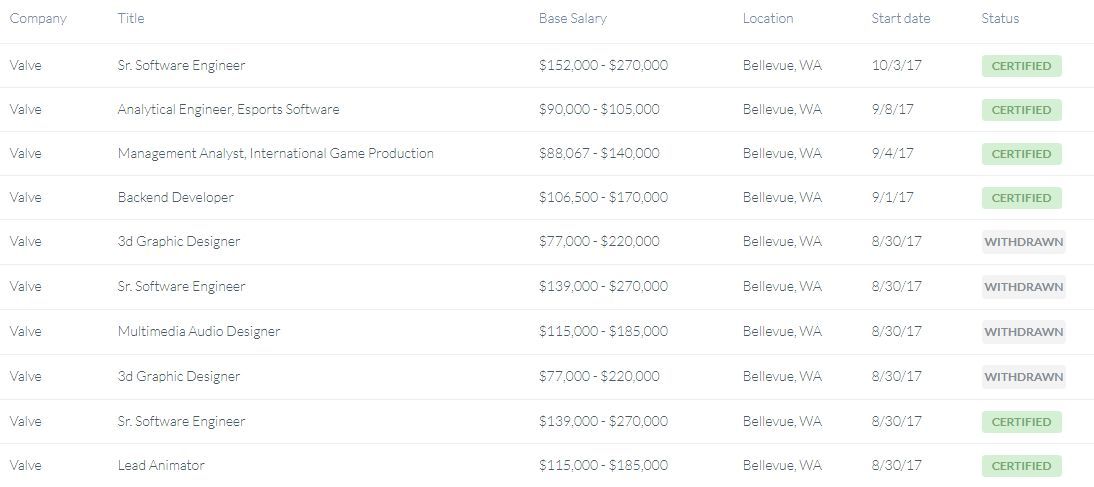
Task: Open the Analytical Engineer, Esports Software listing
Action: [x=228, y=109]
